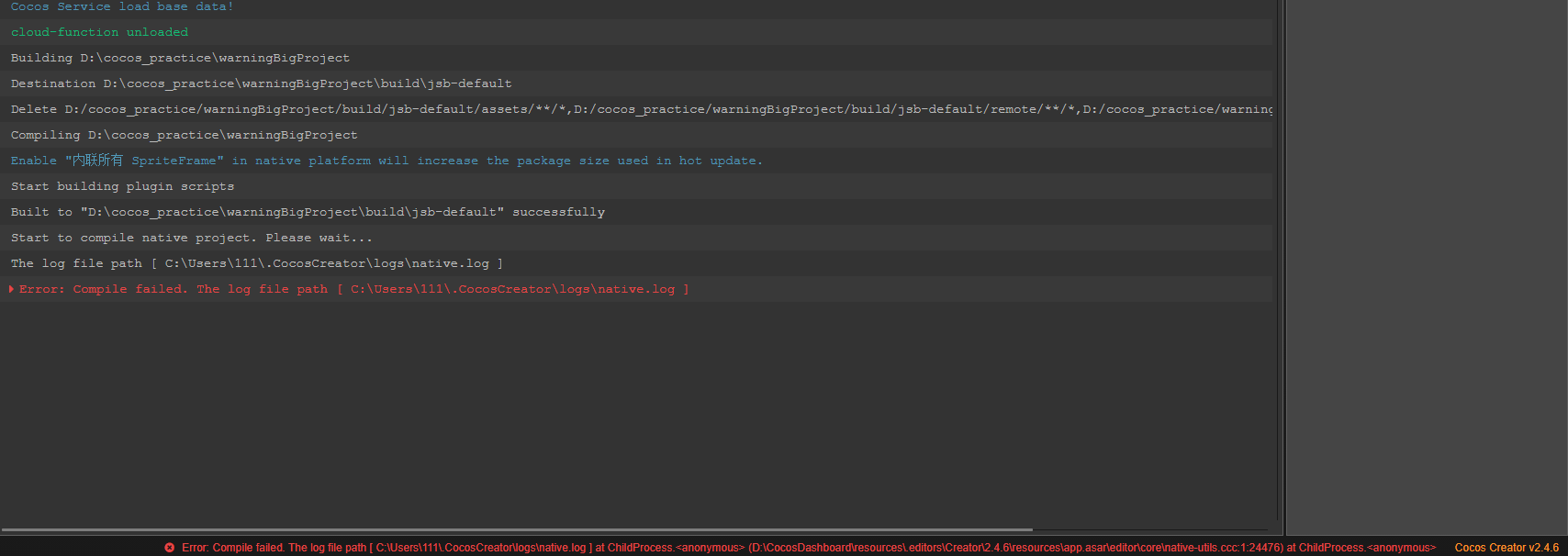Screen dimensions: 1568x556
Task: Select the 'Building D:\cocos_practice\warningBigProject' log line
Action: (180, 58)
